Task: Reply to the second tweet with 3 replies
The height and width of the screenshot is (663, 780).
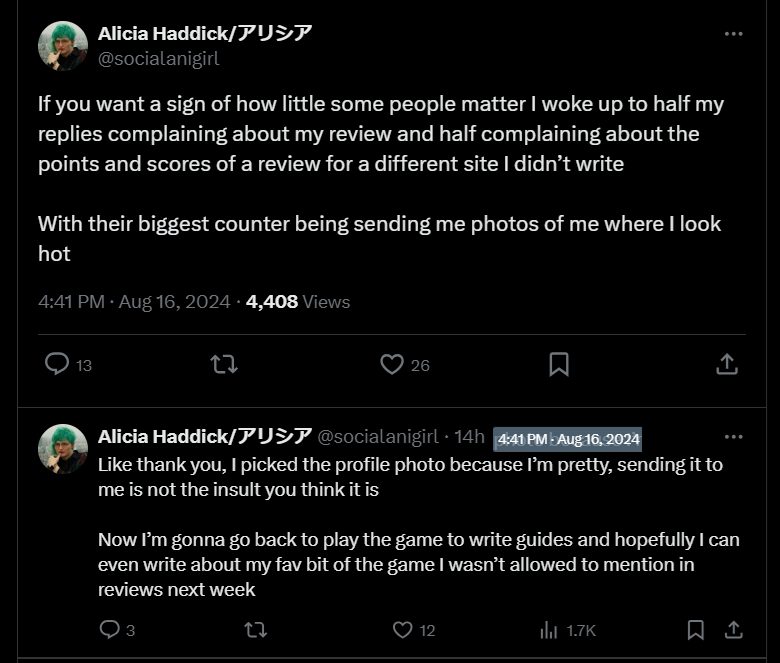Action: coord(117,630)
